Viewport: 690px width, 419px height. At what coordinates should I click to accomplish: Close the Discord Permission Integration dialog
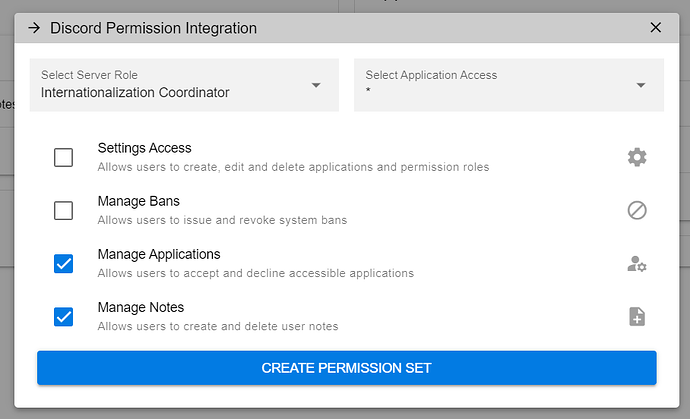tap(656, 27)
